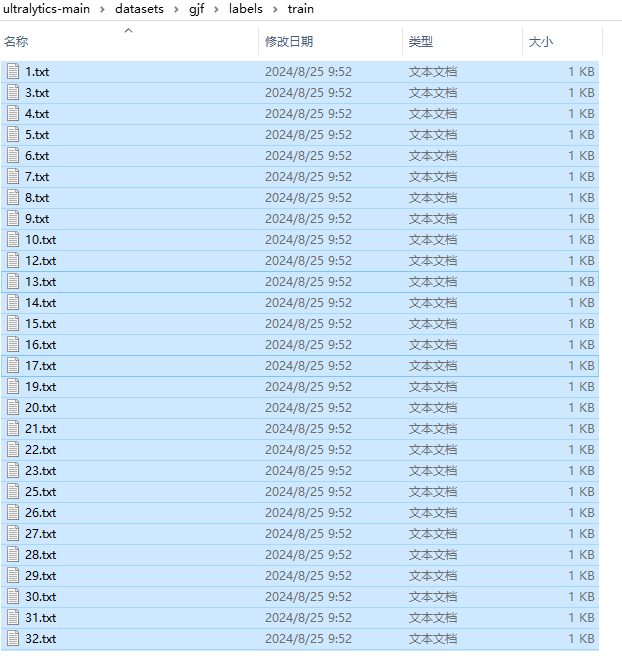Click the modified date of 1.txt
622x667 pixels.
(x=308, y=71)
